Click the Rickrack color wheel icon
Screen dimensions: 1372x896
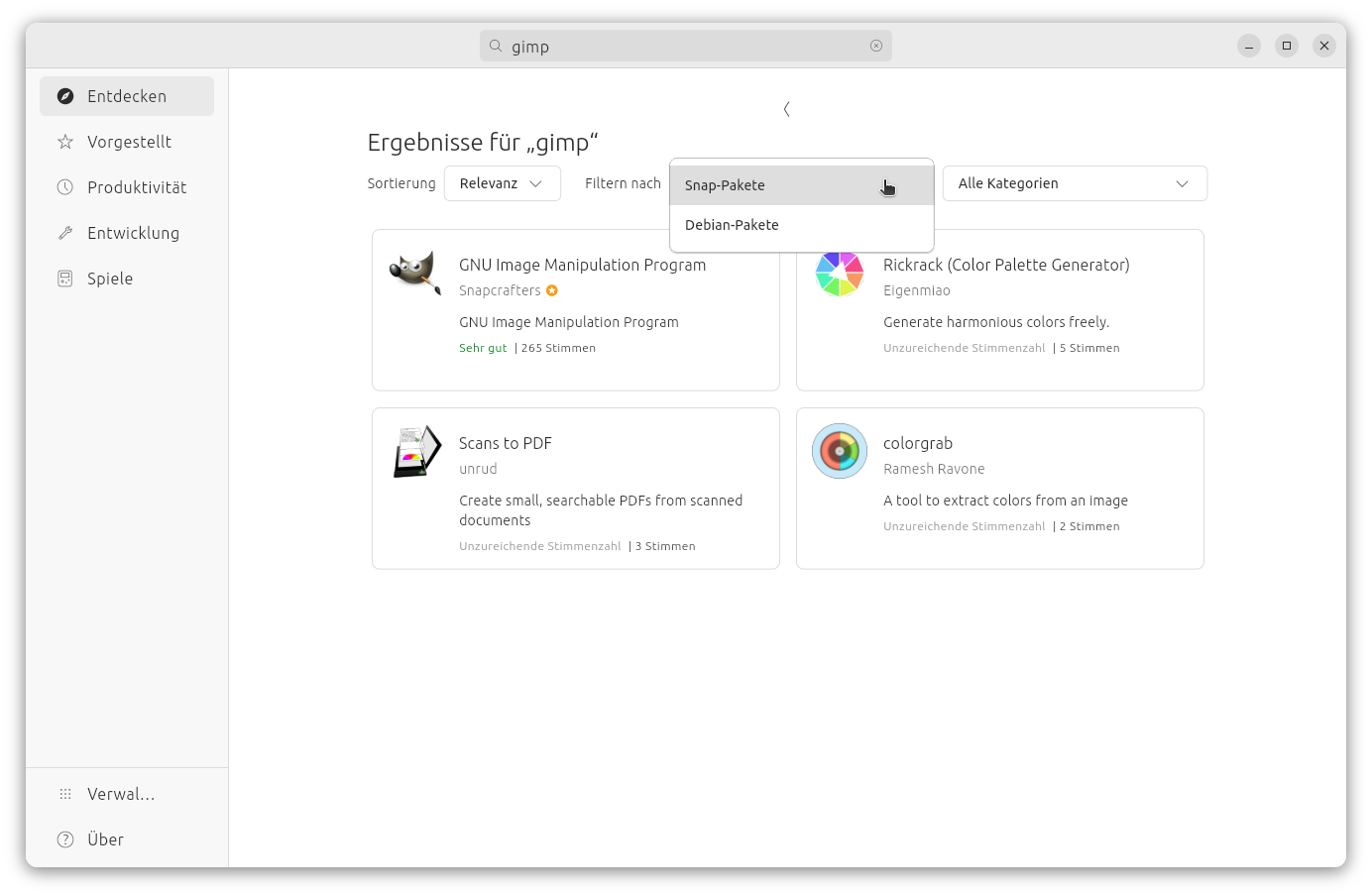tap(839, 274)
